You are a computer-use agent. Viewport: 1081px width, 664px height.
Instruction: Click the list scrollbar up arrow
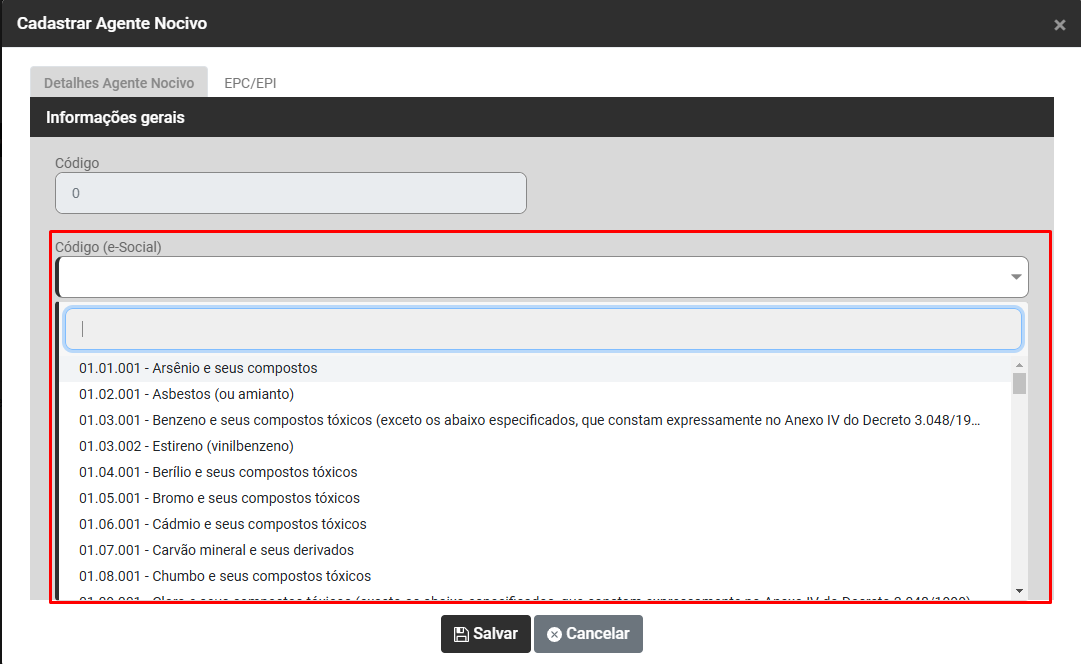pyautogui.click(x=1020, y=365)
